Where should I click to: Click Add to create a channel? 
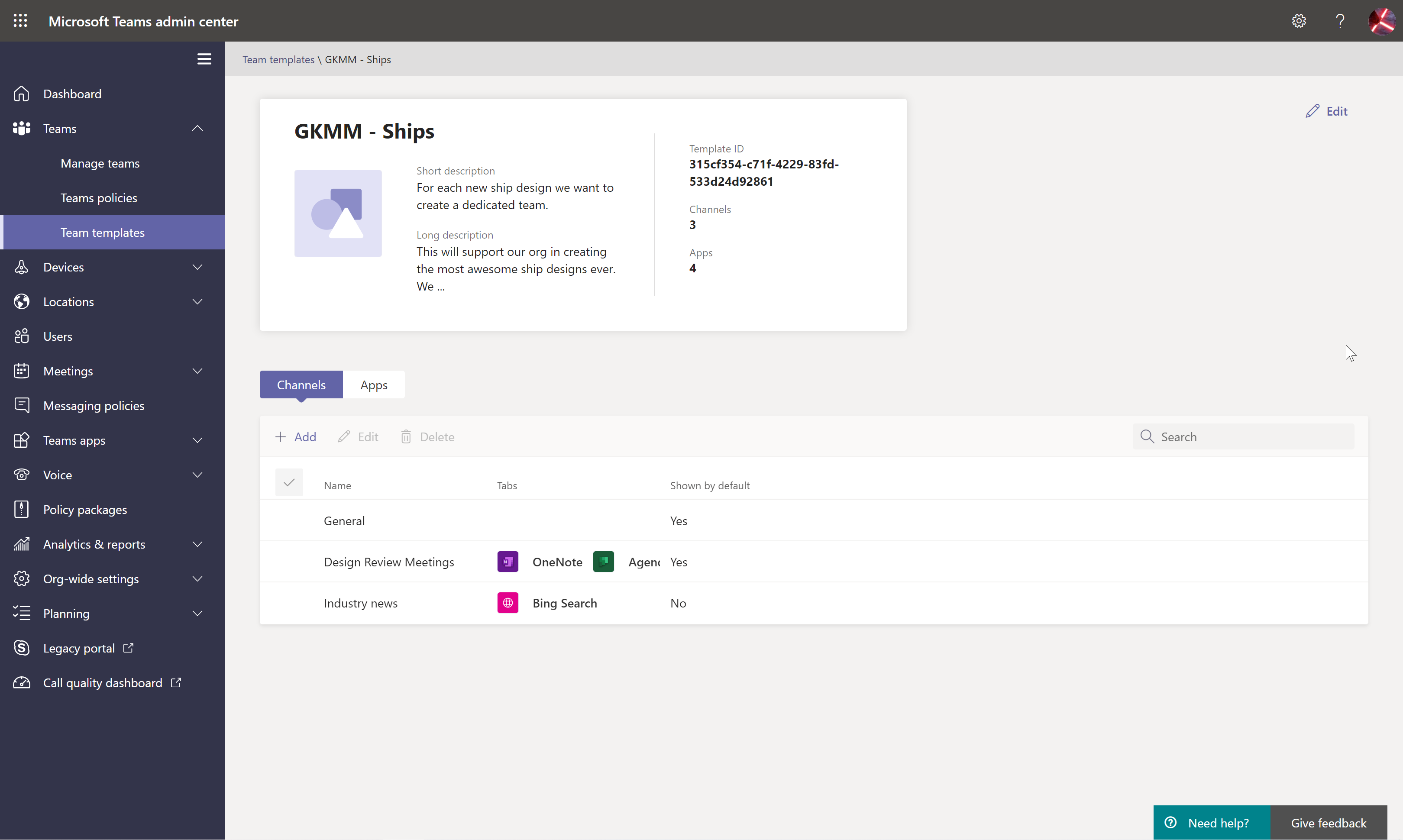[x=296, y=436]
